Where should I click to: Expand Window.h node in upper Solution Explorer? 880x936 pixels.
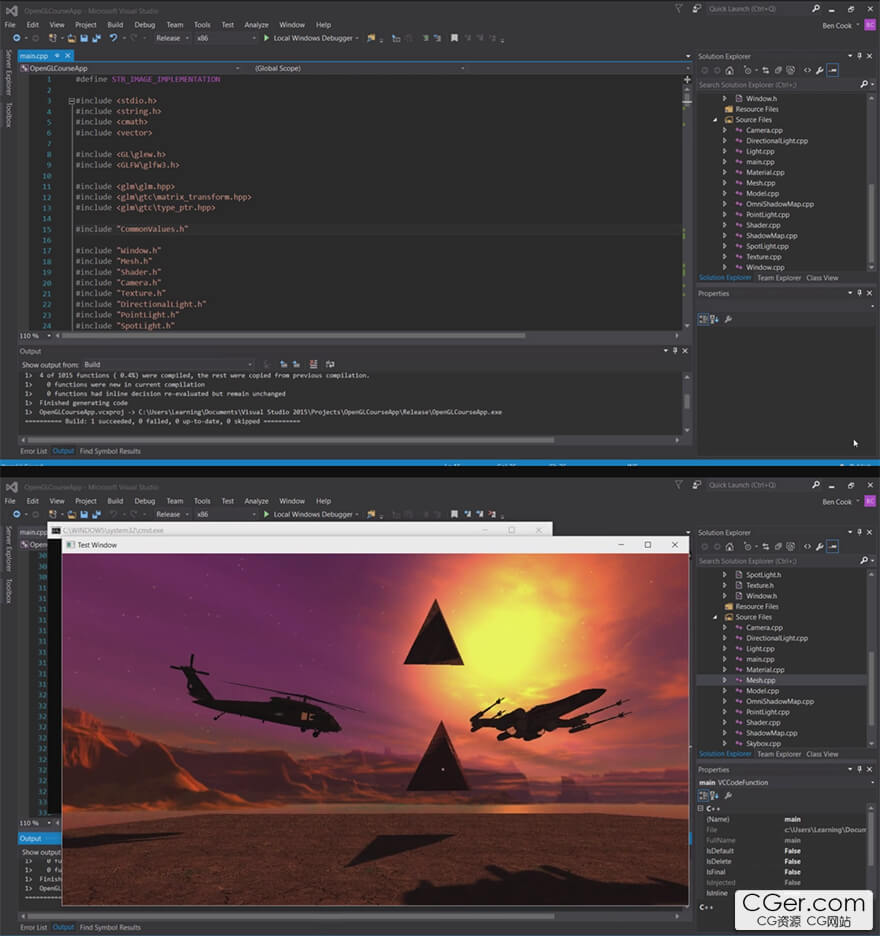pyautogui.click(x=725, y=98)
